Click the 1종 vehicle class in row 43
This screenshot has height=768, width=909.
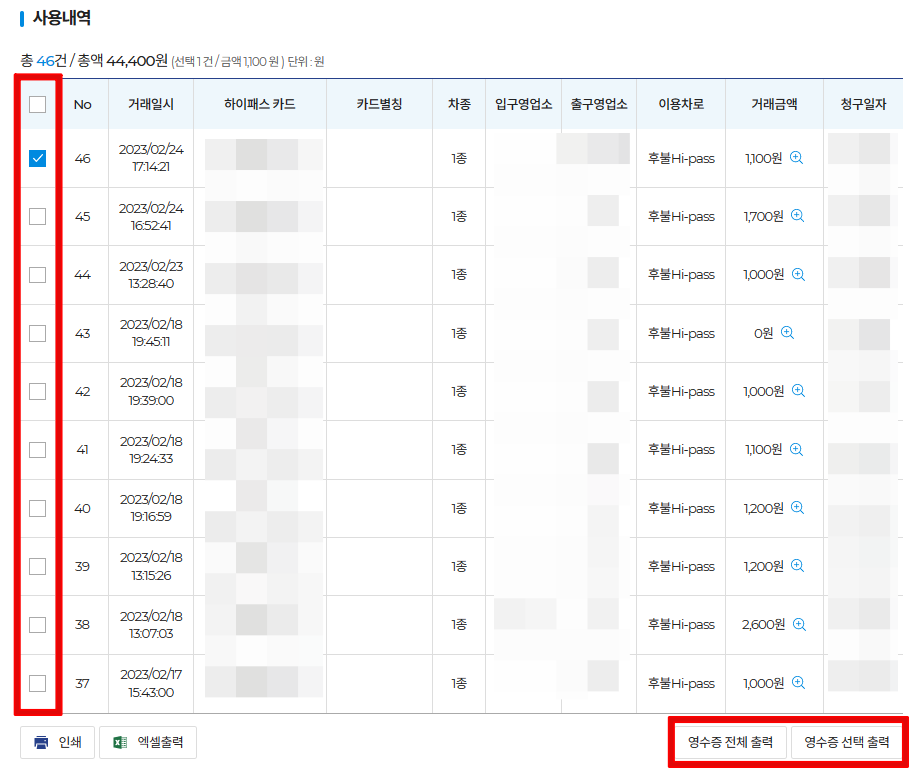click(459, 333)
